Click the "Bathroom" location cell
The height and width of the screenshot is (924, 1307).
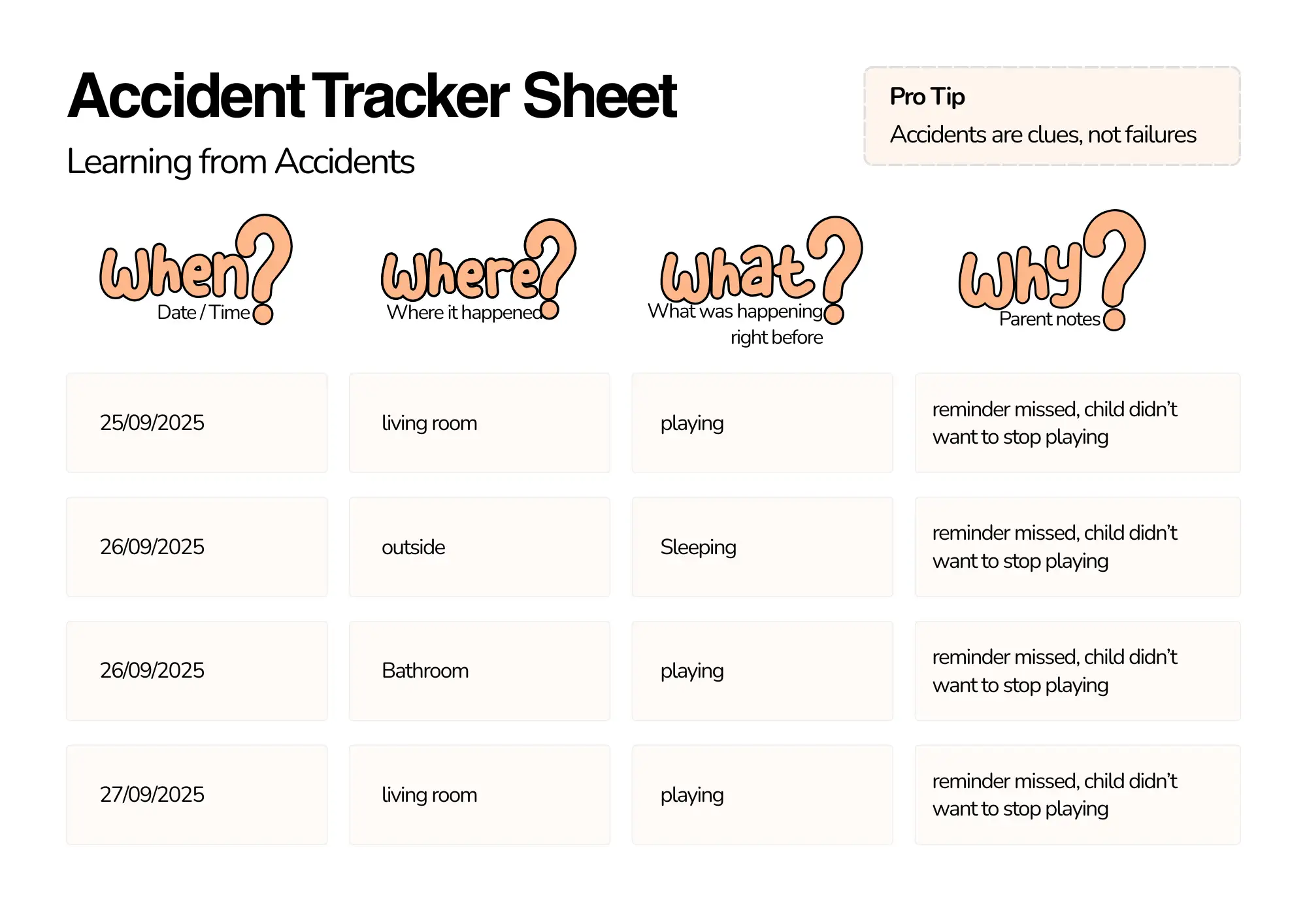click(x=479, y=671)
